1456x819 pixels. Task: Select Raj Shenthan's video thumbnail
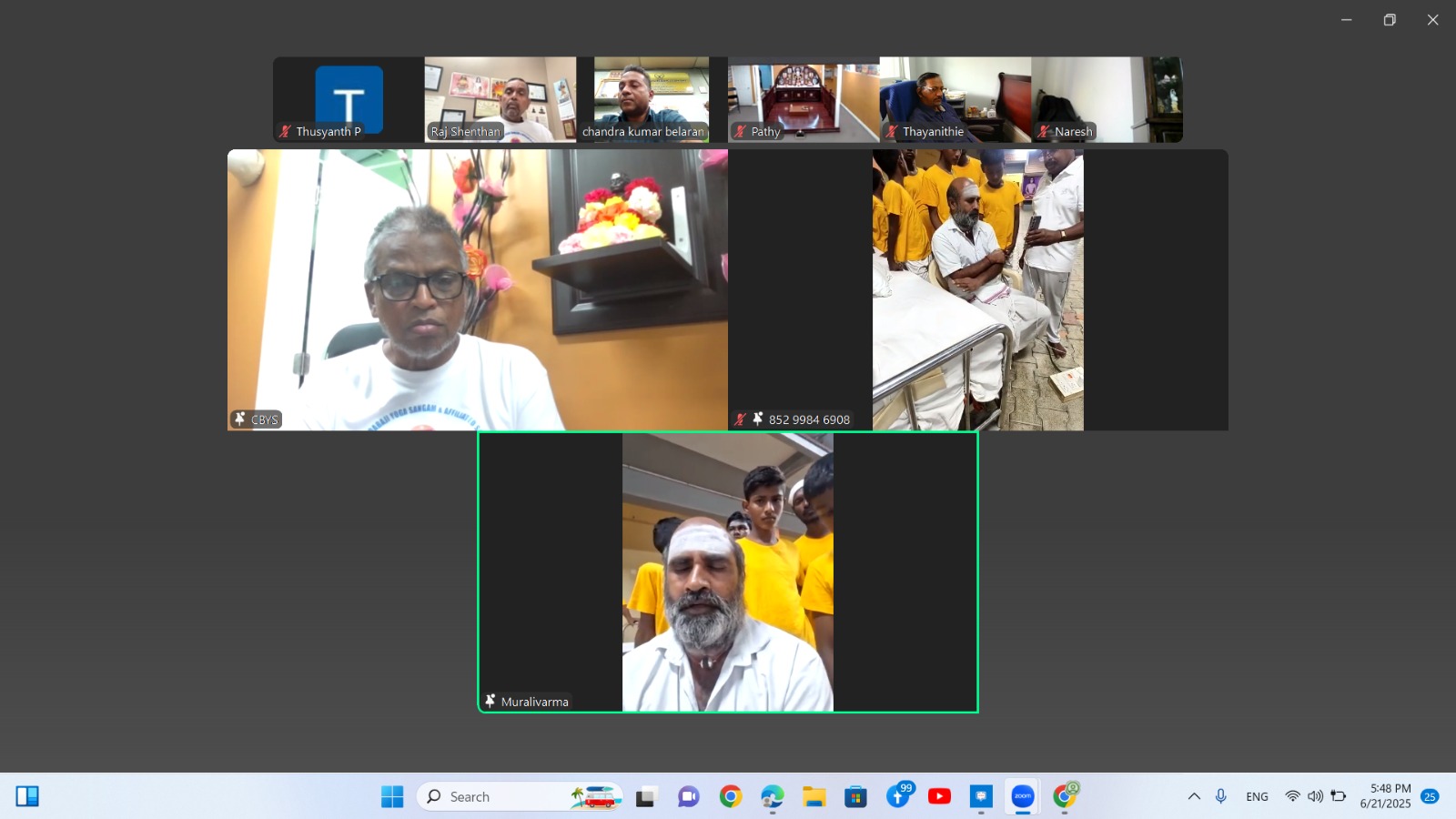(x=500, y=99)
